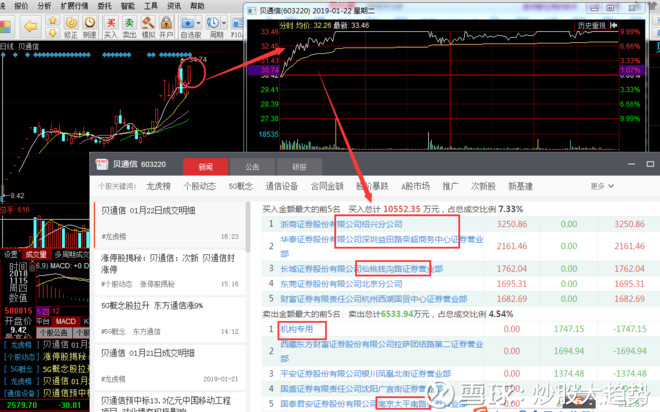Open news item 贝通信 01月21日成交明细
The image size is (660, 412).
pos(170,366)
